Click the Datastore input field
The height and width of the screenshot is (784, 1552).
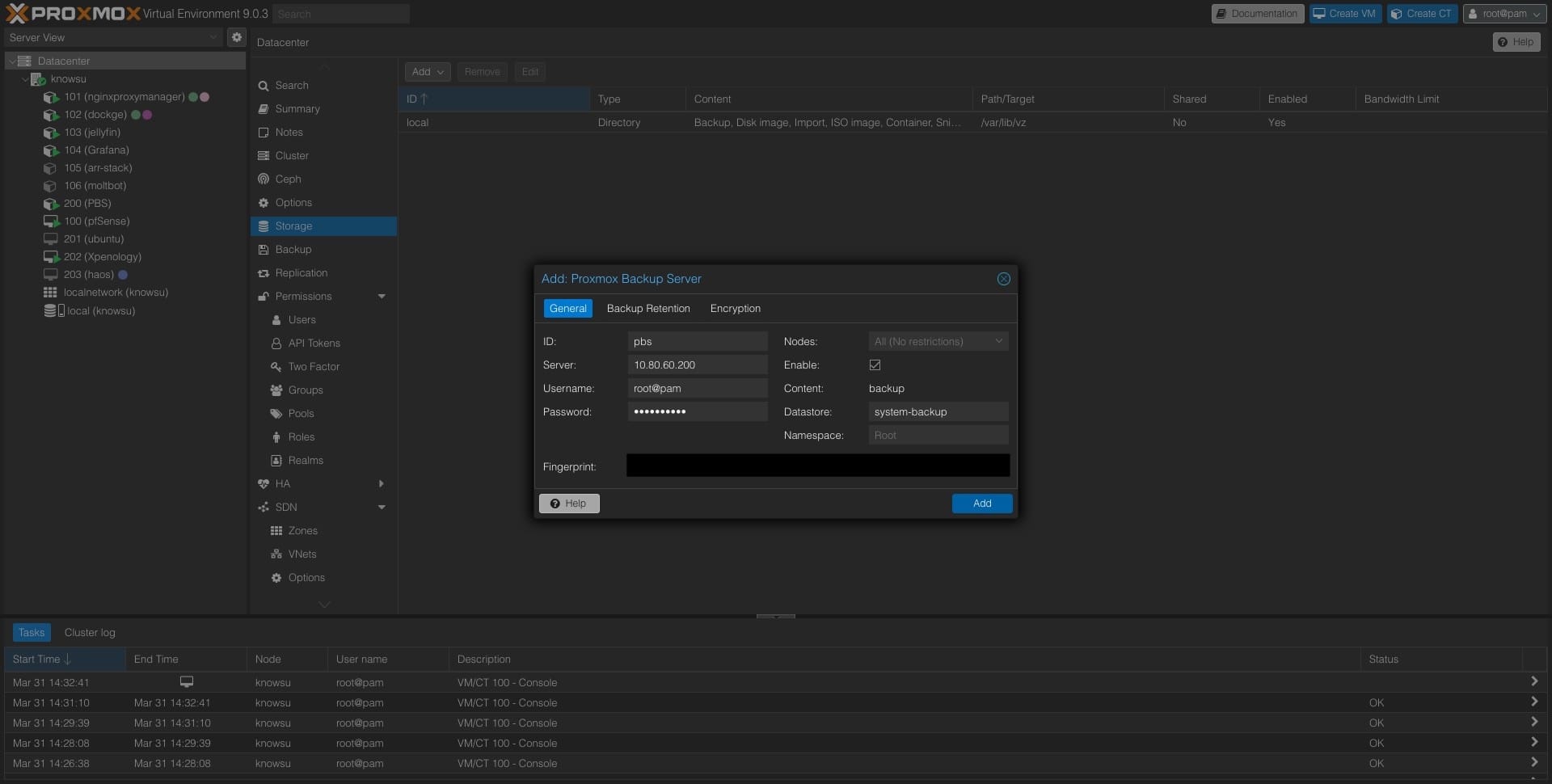pos(938,412)
